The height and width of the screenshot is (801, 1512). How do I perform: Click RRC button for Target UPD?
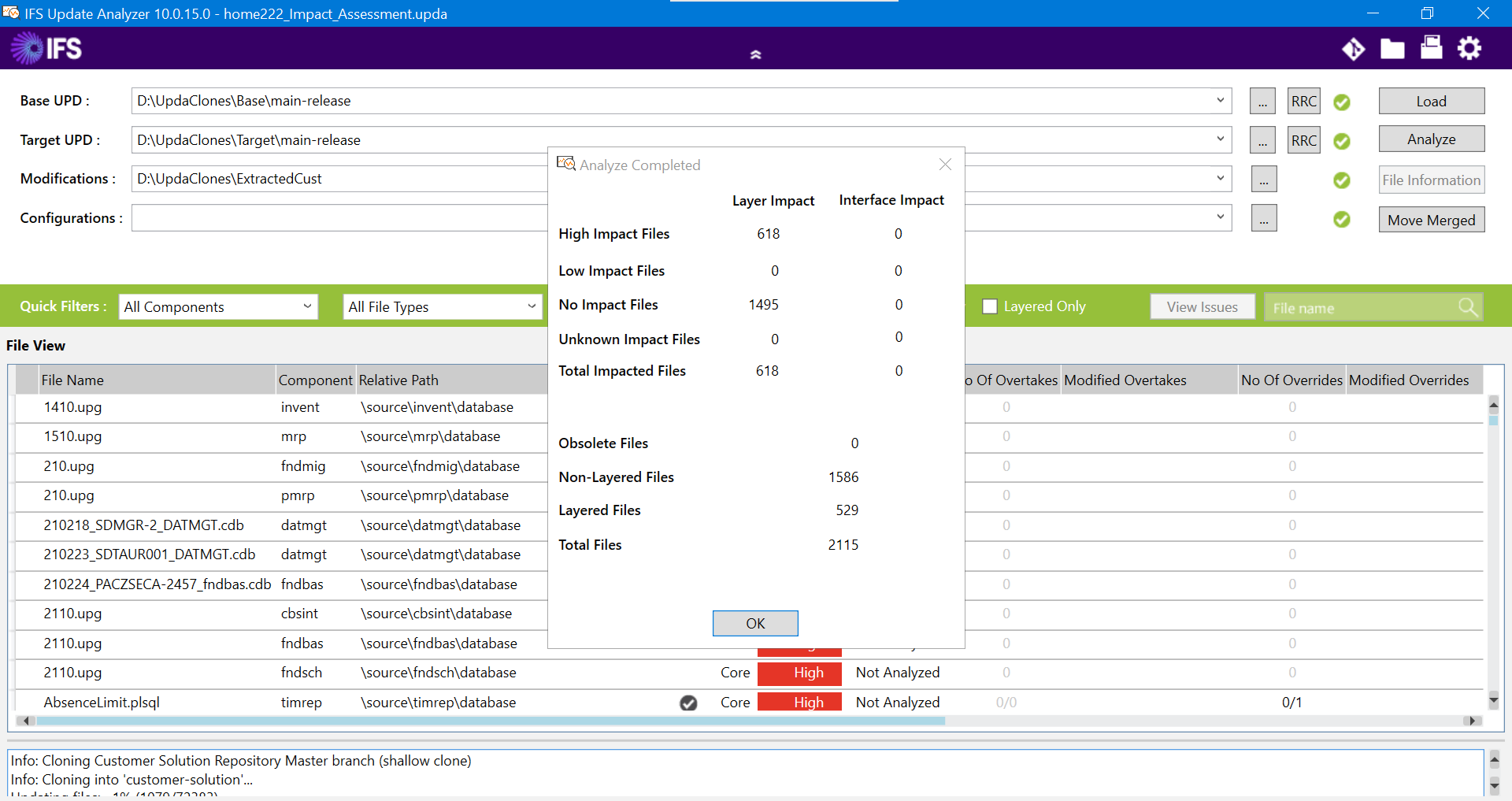tap(1303, 140)
